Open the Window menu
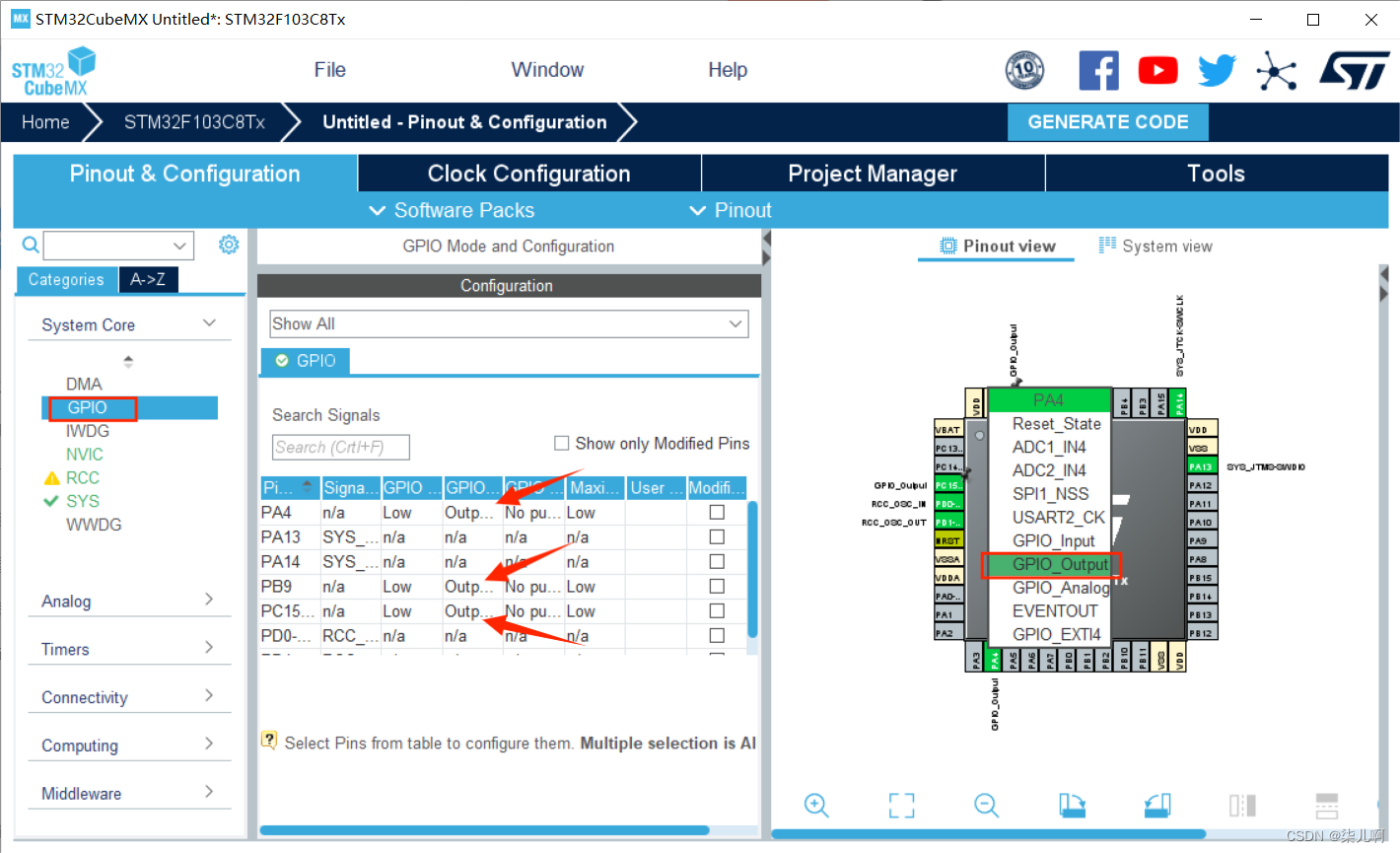 tap(547, 70)
